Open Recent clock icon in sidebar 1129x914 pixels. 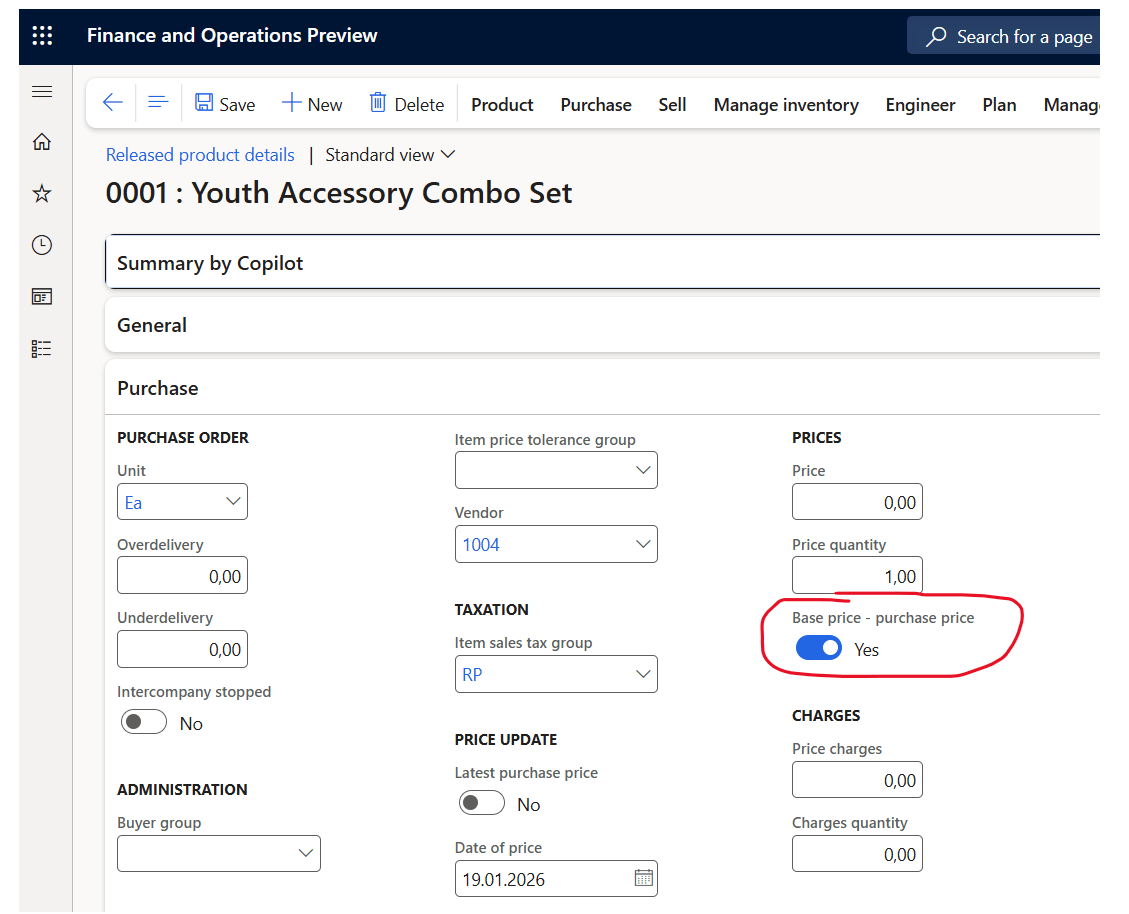click(42, 245)
